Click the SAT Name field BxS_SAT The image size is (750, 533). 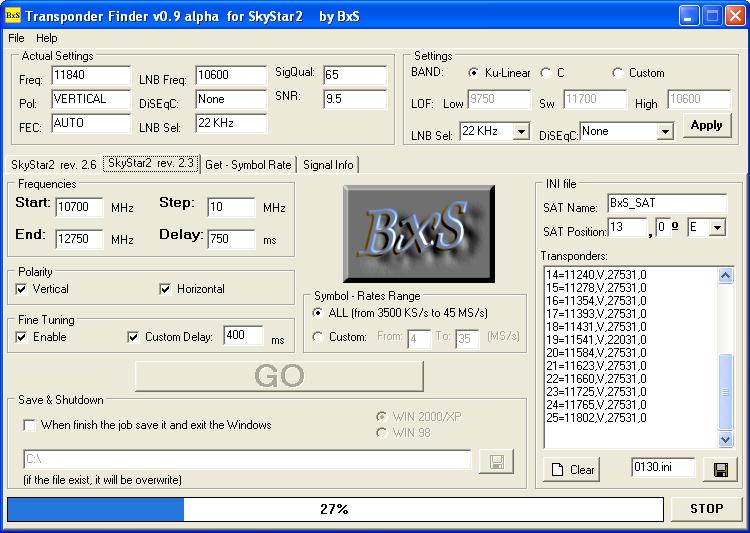pyautogui.click(x=667, y=203)
